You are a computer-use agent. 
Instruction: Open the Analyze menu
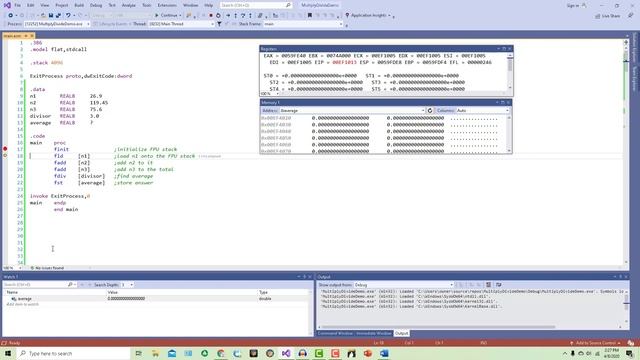(129, 5)
